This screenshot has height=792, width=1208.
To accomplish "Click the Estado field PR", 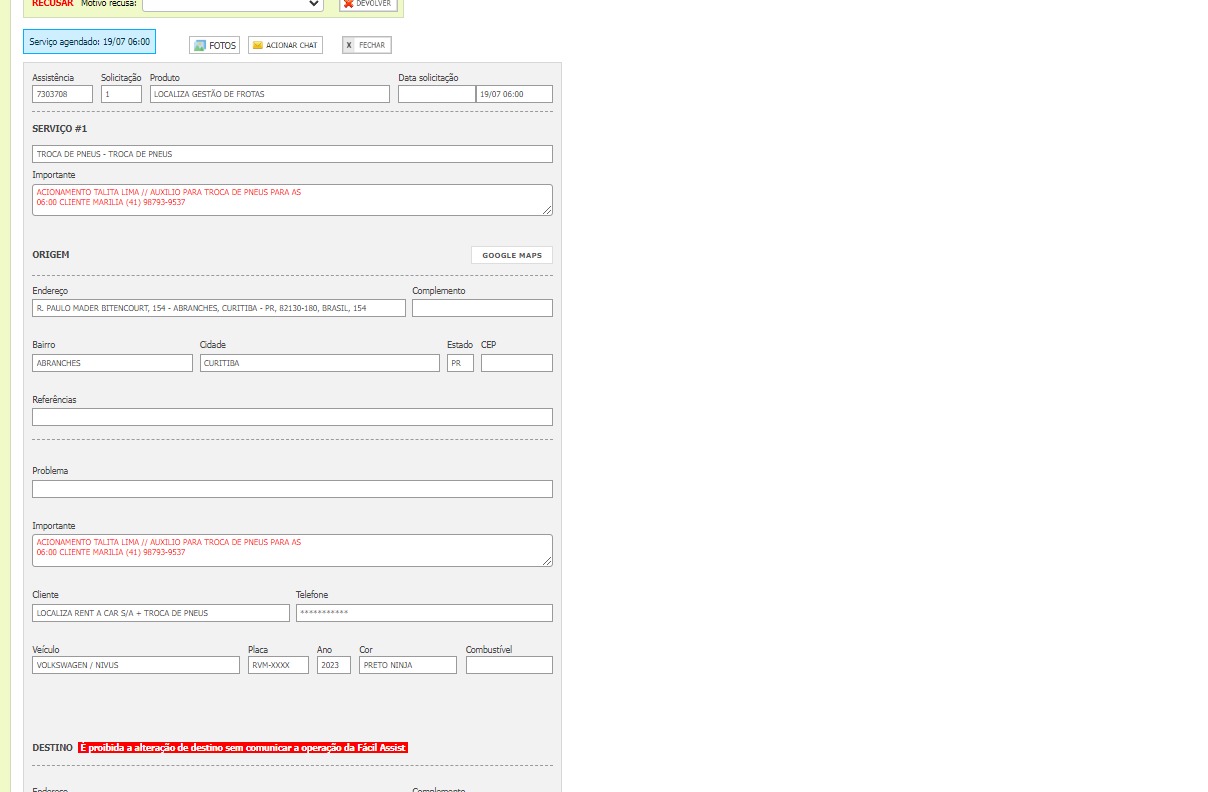I will pyautogui.click(x=460, y=363).
